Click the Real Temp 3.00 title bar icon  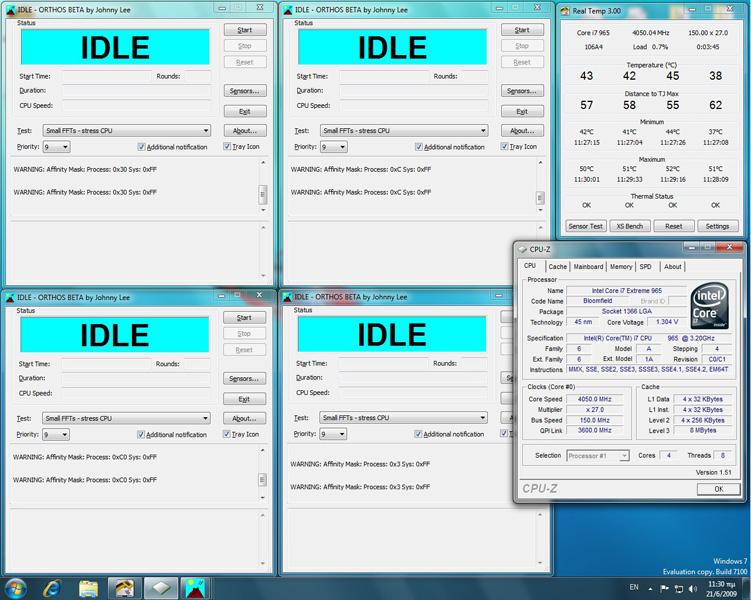pos(565,11)
